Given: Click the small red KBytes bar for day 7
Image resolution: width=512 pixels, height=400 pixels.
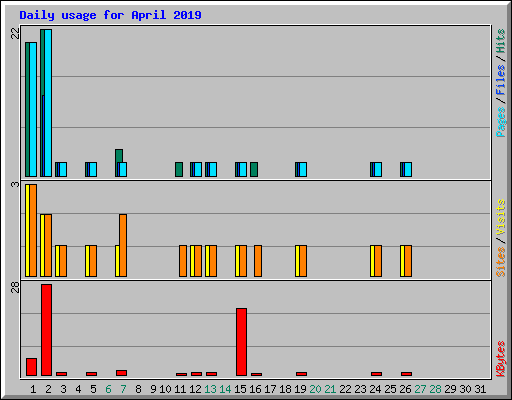Looking at the screenshot, I should pyautogui.click(x=121, y=373).
